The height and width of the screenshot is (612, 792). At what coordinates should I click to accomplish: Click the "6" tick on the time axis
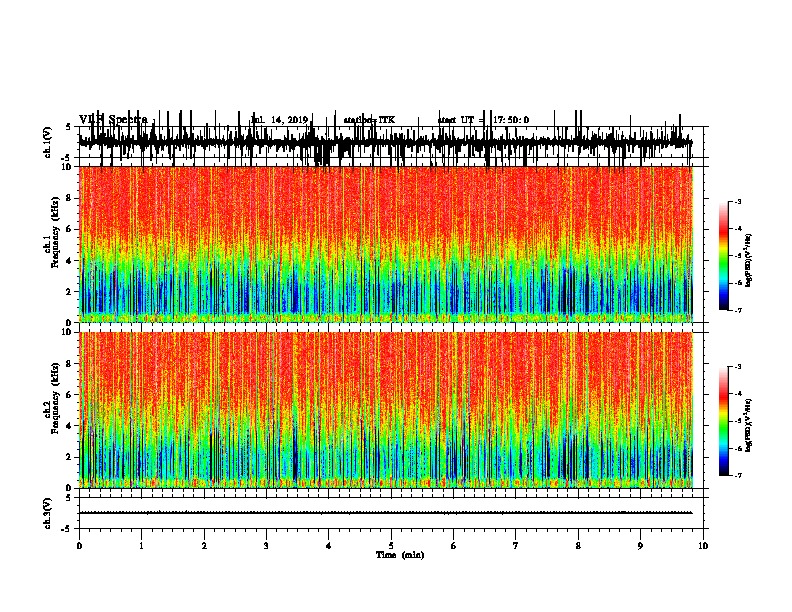coord(454,546)
